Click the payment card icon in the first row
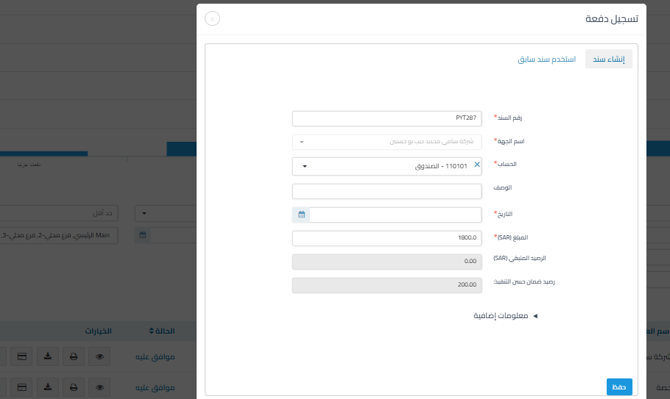The width and height of the screenshot is (670, 399). pyautogui.click(x=22, y=356)
